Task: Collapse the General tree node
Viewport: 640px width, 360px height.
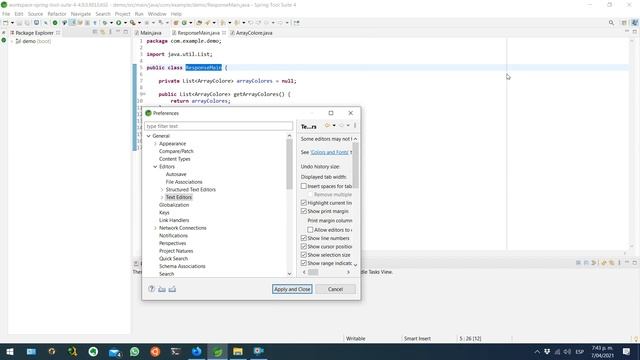Action: (x=149, y=136)
